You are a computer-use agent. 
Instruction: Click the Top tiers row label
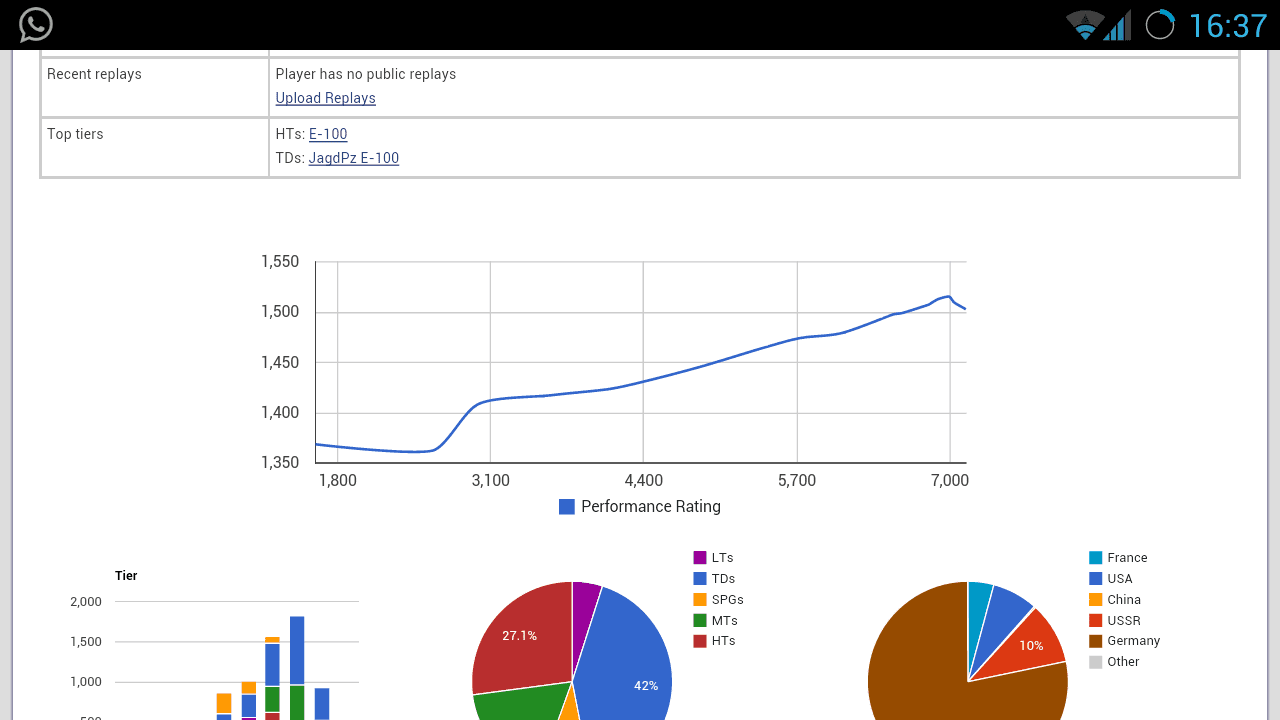pos(75,134)
